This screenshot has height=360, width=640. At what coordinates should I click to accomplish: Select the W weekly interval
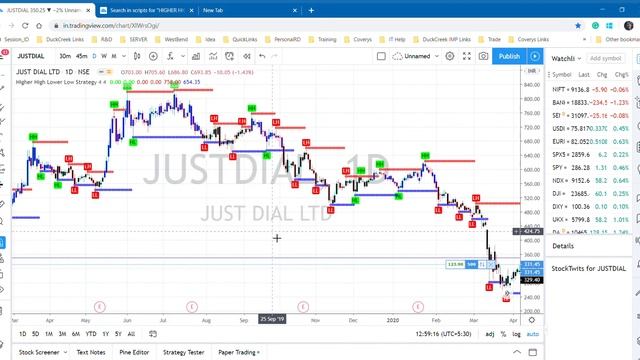point(104,56)
